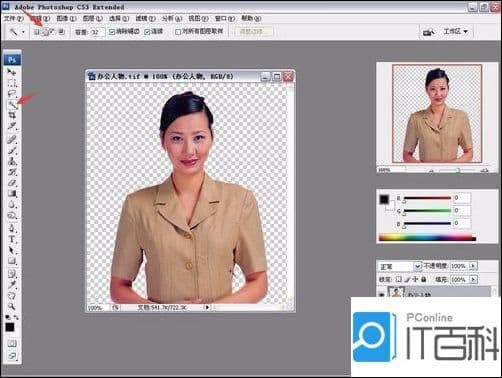Viewport: 502px width, 378px height.
Task: Click the color spectrum ramp bar
Action: point(427,238)
